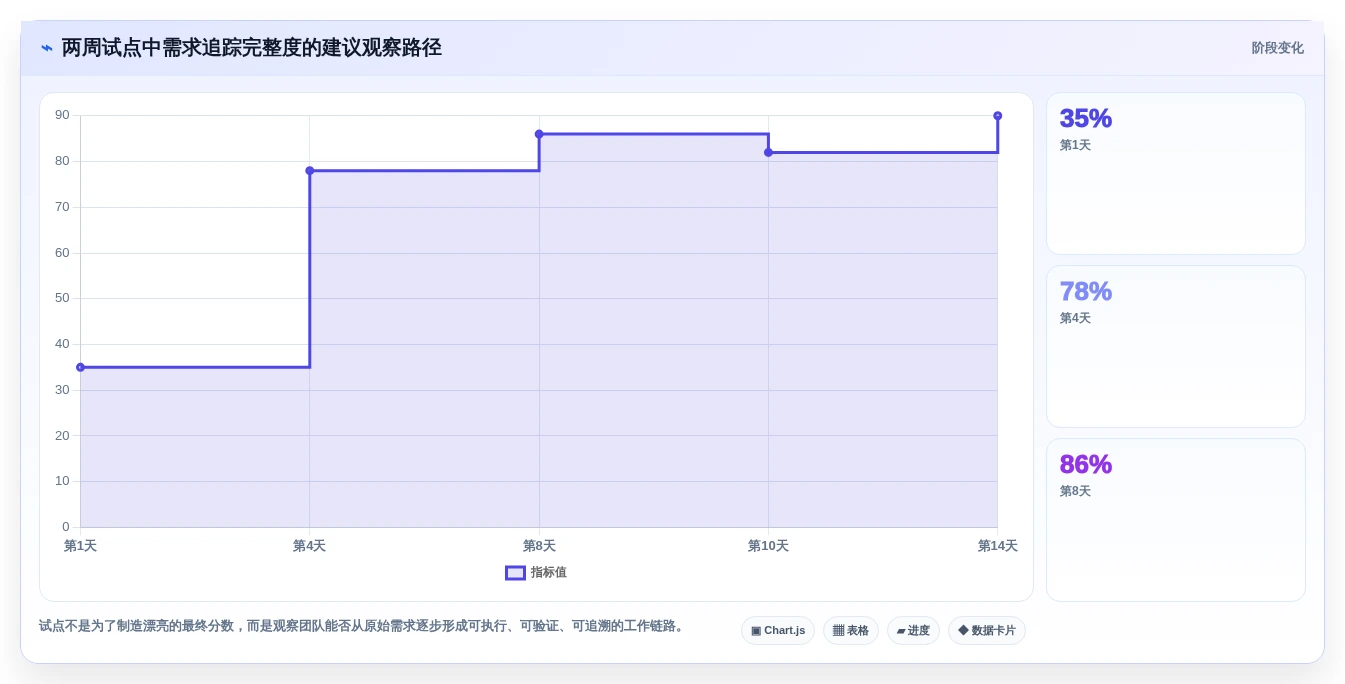Click the lightning icon beside the title

(47, 48)
